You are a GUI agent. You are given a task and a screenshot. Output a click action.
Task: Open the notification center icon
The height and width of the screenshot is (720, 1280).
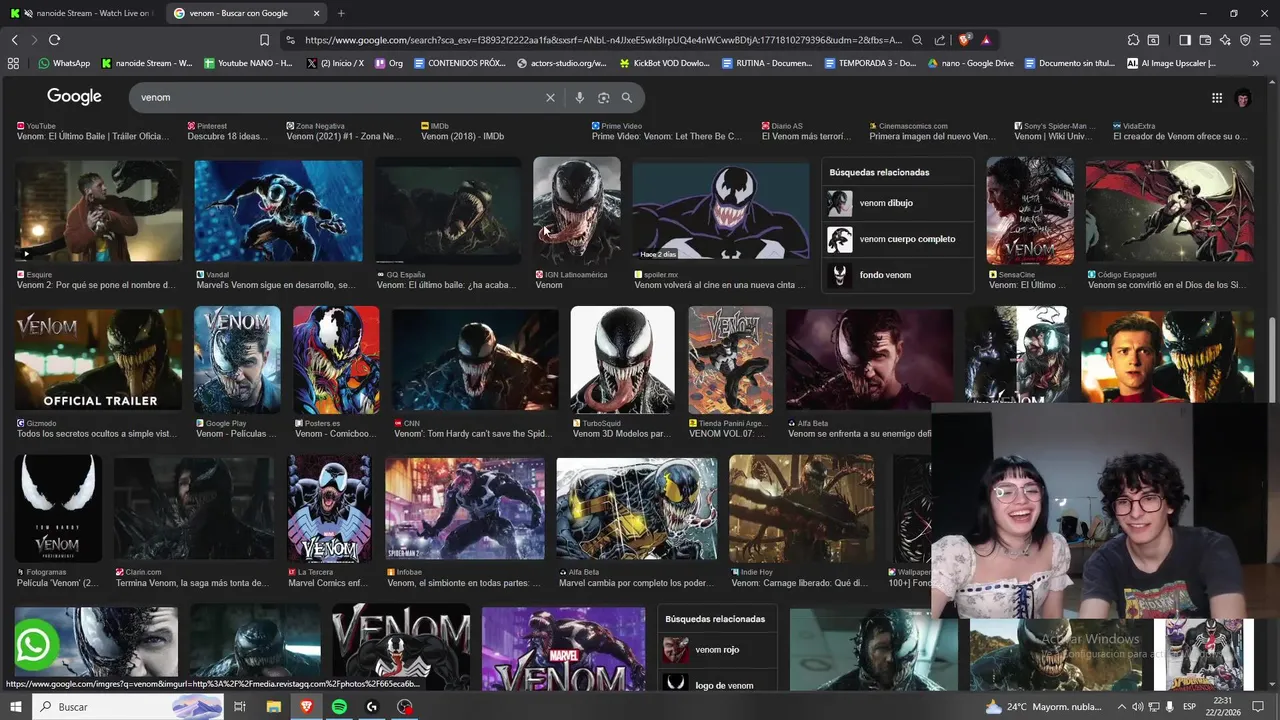click(1260, 706)
